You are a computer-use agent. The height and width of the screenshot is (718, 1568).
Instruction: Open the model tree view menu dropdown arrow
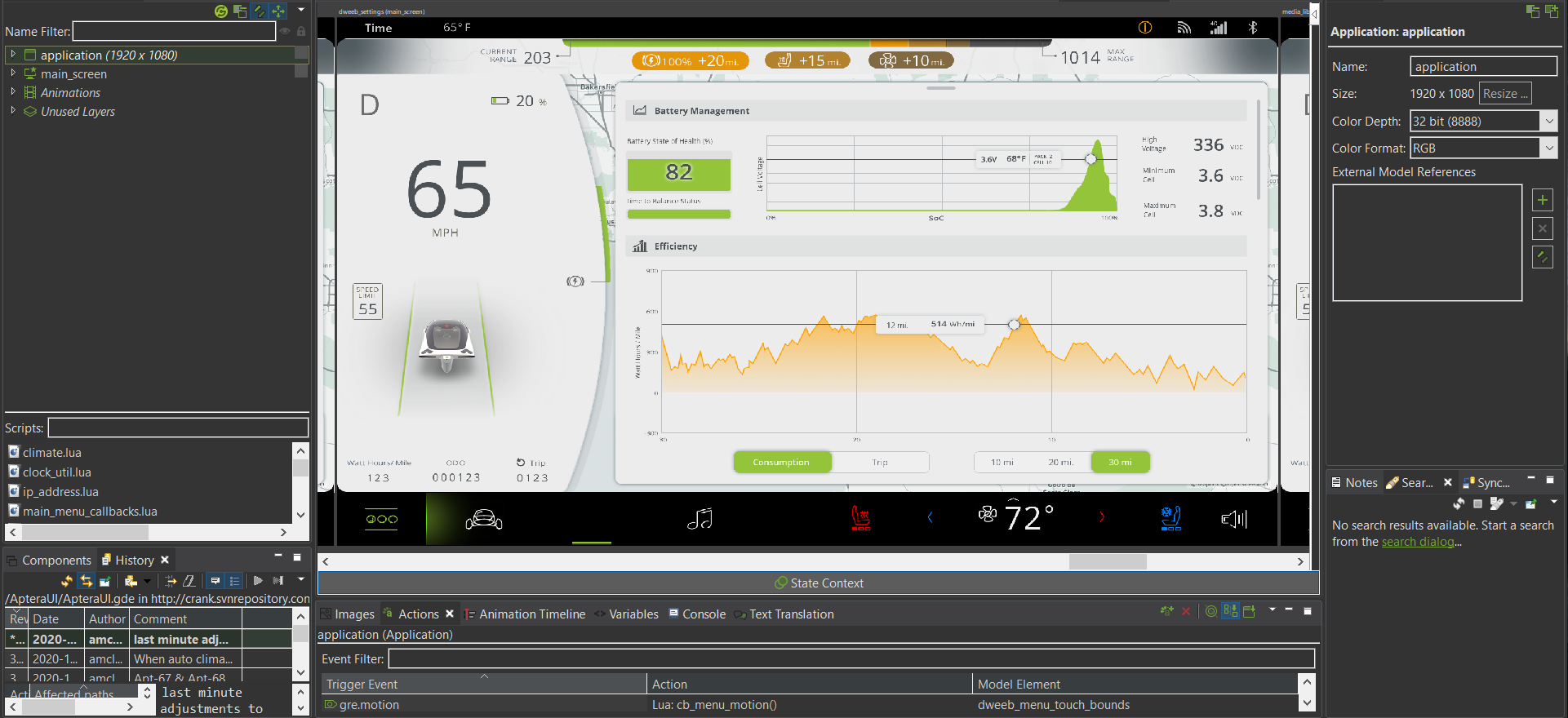[x=301, y=10]
